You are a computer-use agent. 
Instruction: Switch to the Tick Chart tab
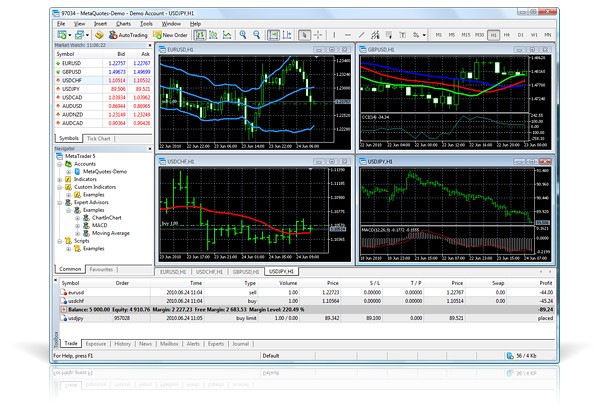[x=98, y=139]
